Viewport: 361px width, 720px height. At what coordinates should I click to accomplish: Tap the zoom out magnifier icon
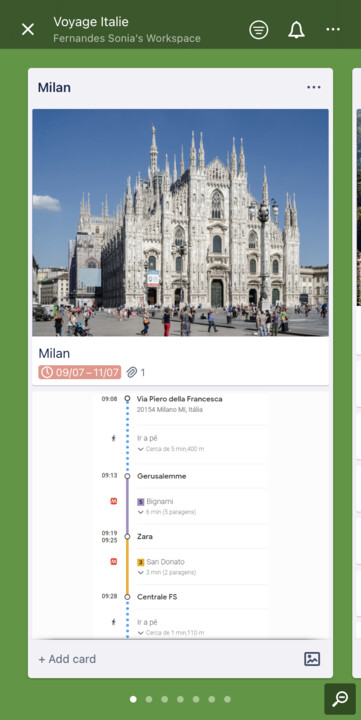[340, 699]
